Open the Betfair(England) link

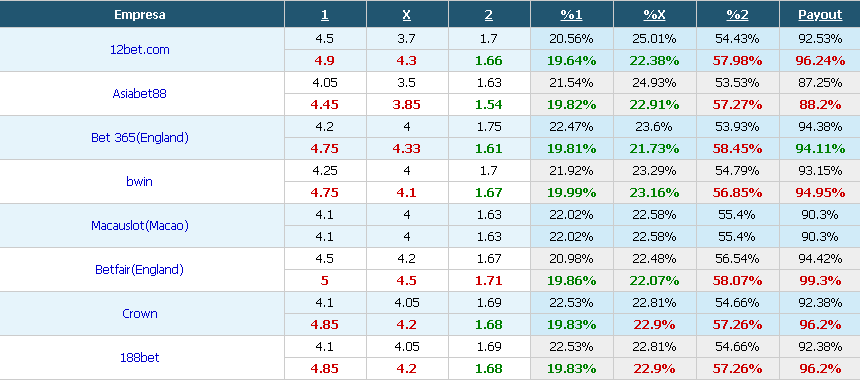point(139,269)
